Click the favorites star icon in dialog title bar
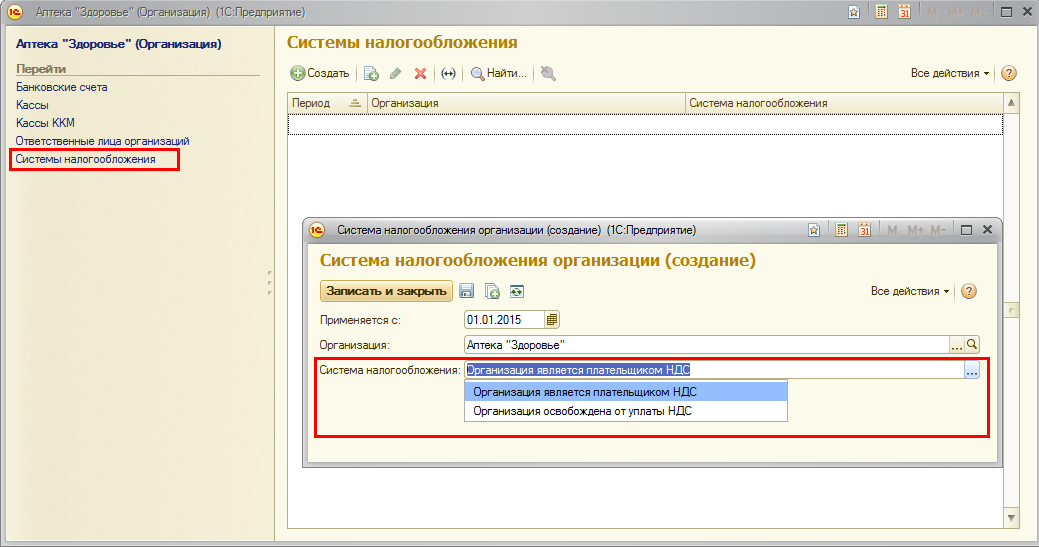1039x547 pixels. pyautogui.click(x=814, y=230)
